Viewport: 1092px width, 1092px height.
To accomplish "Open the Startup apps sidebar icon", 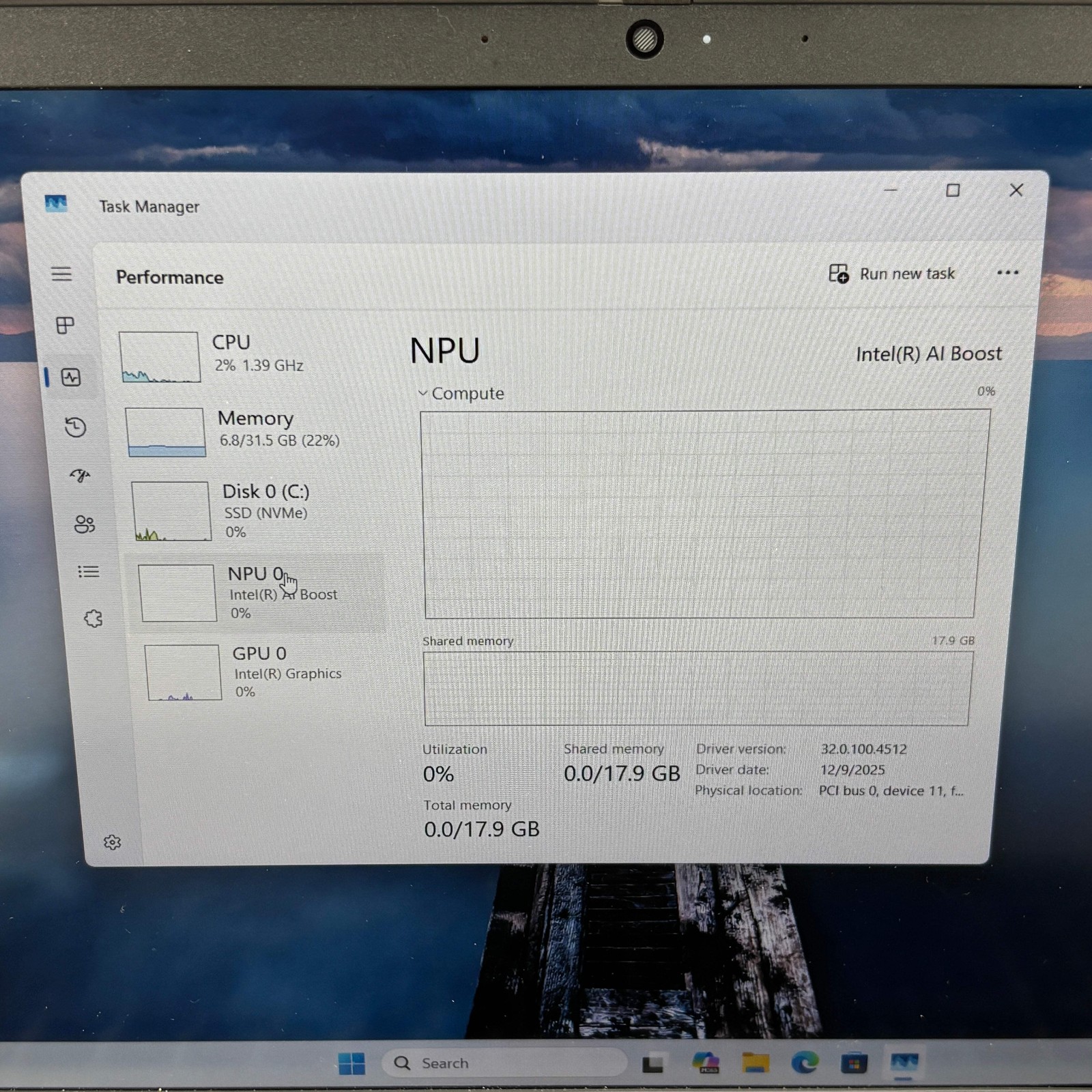I will [81, 476].
